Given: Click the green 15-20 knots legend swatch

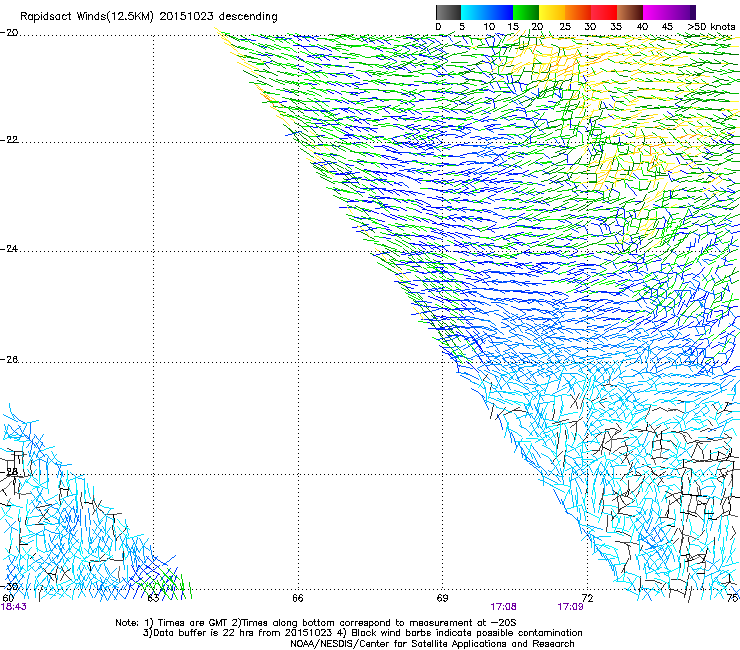Looking at the screenshot, I should coord(526,12).
